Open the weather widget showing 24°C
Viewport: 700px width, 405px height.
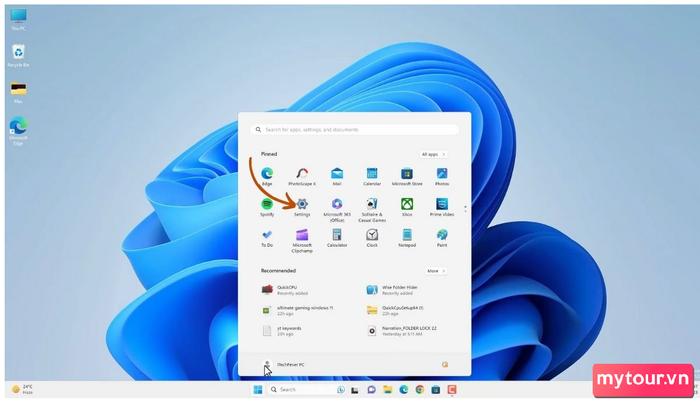tap(22, 389)
